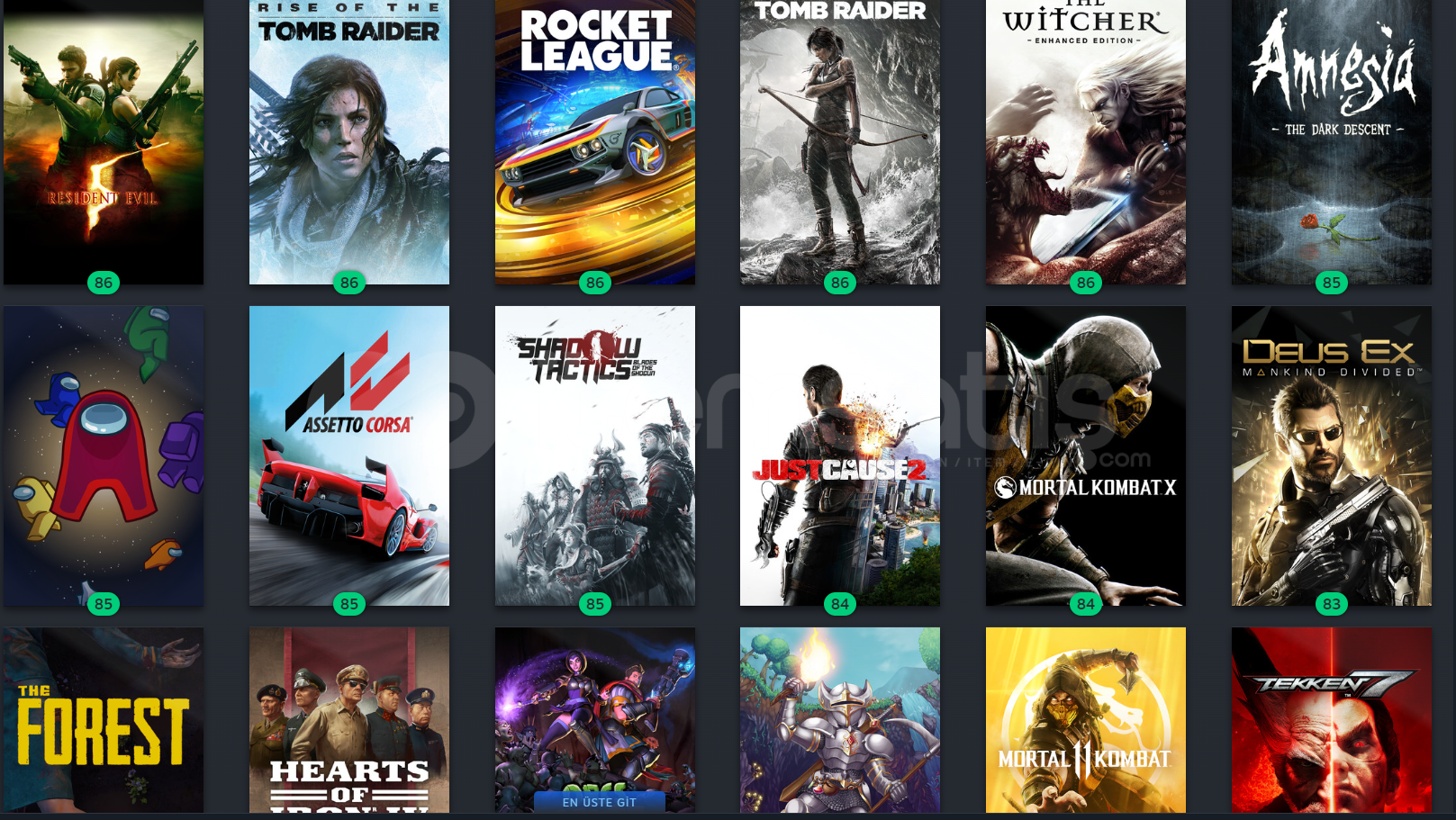Image resolution: width=1456 pixels, height=820 pixels.
Task: Open the Resident Evil 5 game cover
Action: (104, 142)
